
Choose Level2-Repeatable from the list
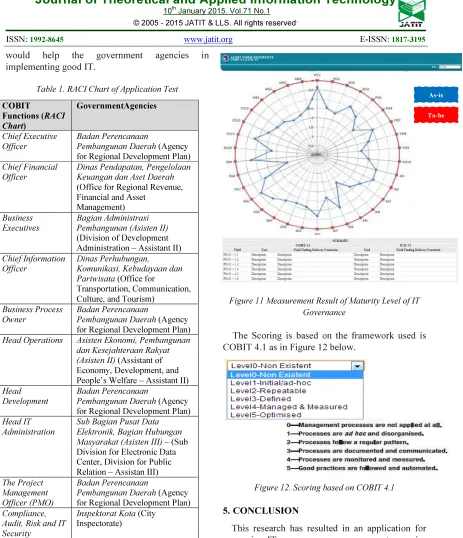tap(295, 391)
